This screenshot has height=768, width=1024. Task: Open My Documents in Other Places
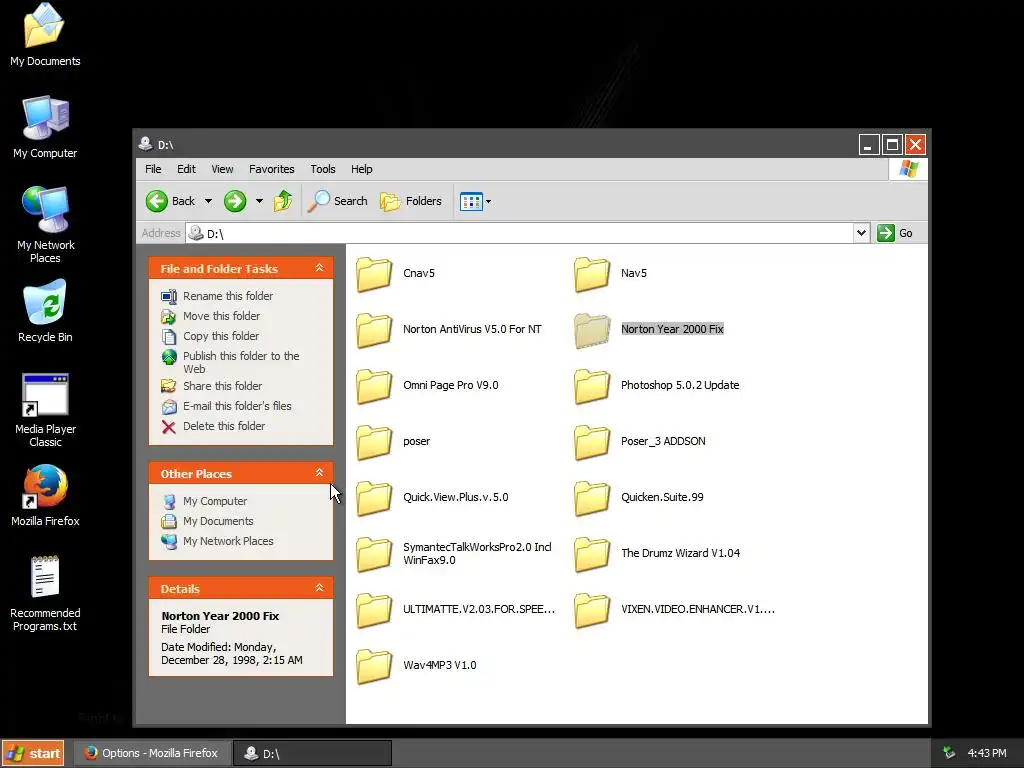tap(218, 521)
